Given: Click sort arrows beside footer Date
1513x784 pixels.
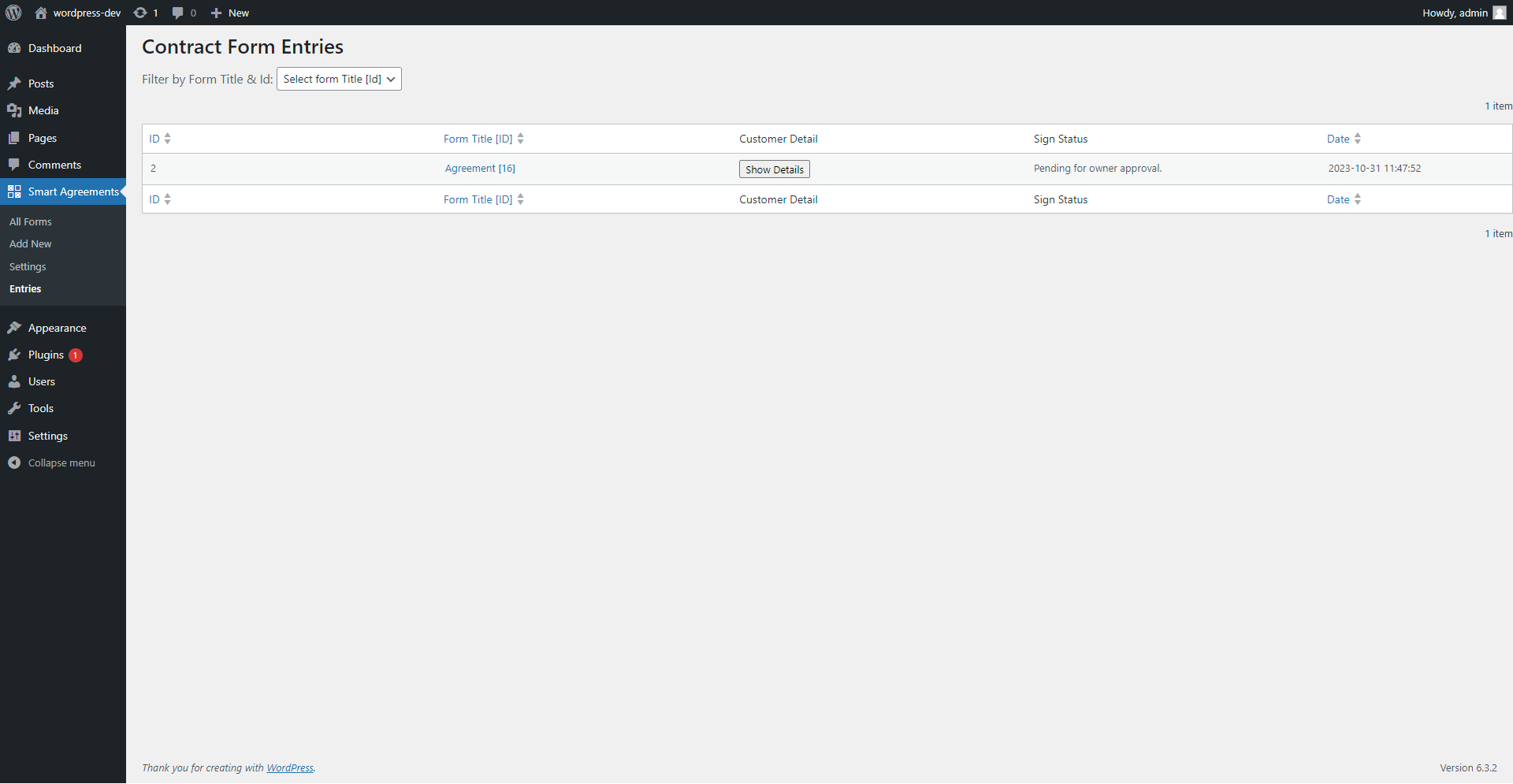Looking at the screenshot, I should (1358, 199).
